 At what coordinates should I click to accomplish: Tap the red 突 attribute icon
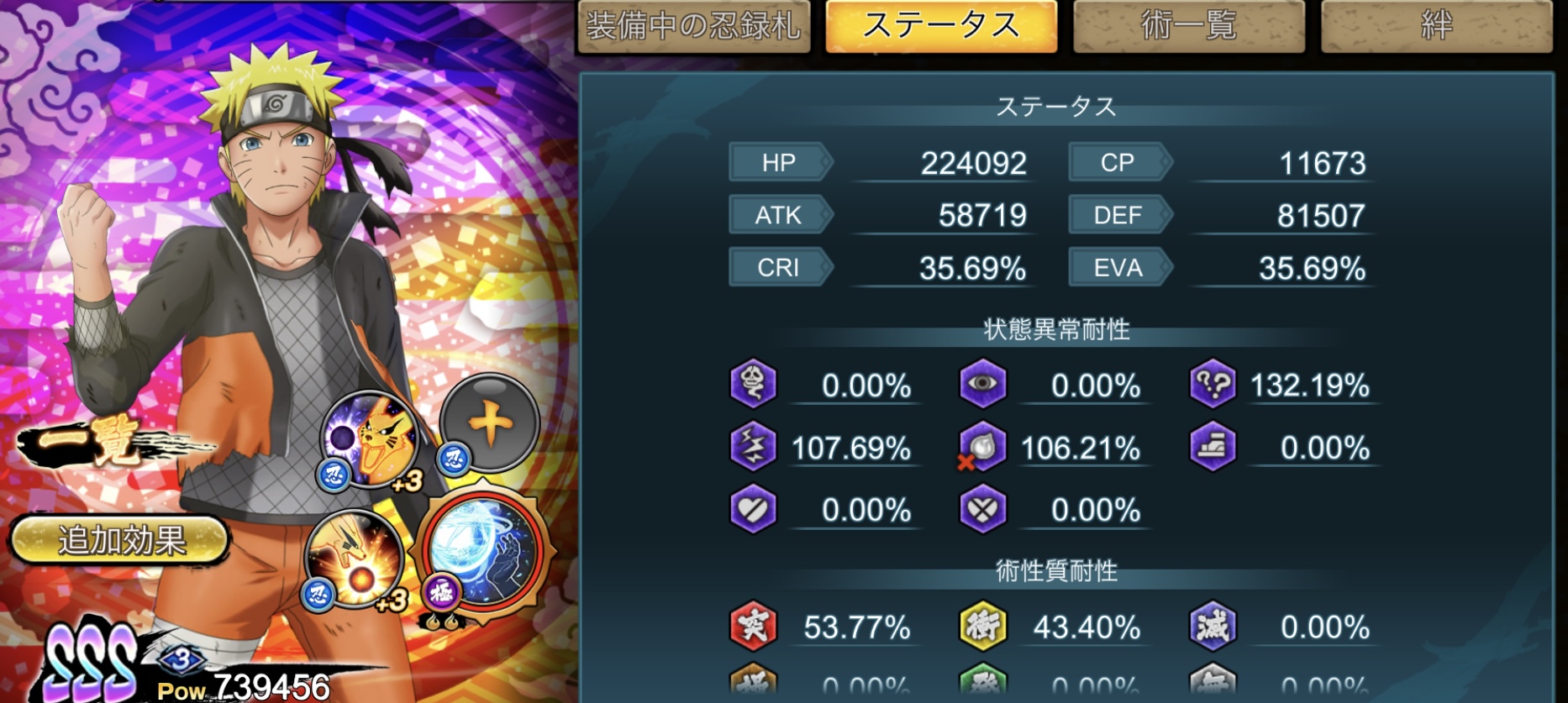pyautogui.click(x=753, y=626)
